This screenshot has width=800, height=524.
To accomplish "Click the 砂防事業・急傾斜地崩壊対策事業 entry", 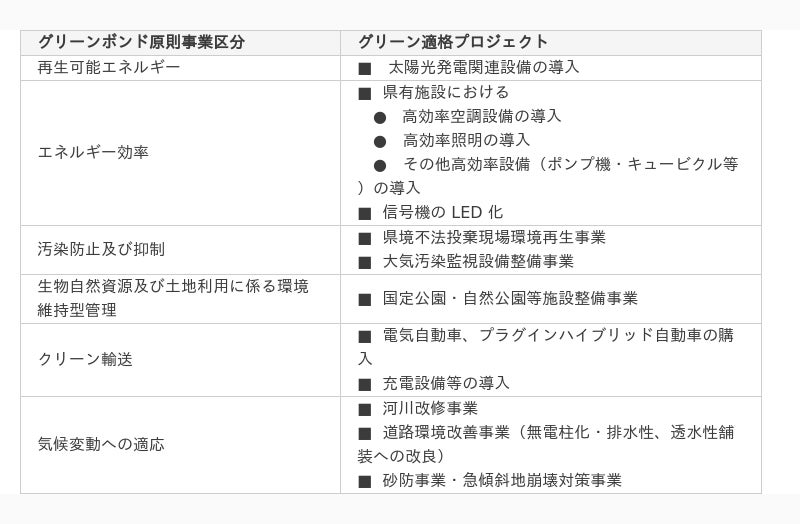I will (x=502, y=480).
